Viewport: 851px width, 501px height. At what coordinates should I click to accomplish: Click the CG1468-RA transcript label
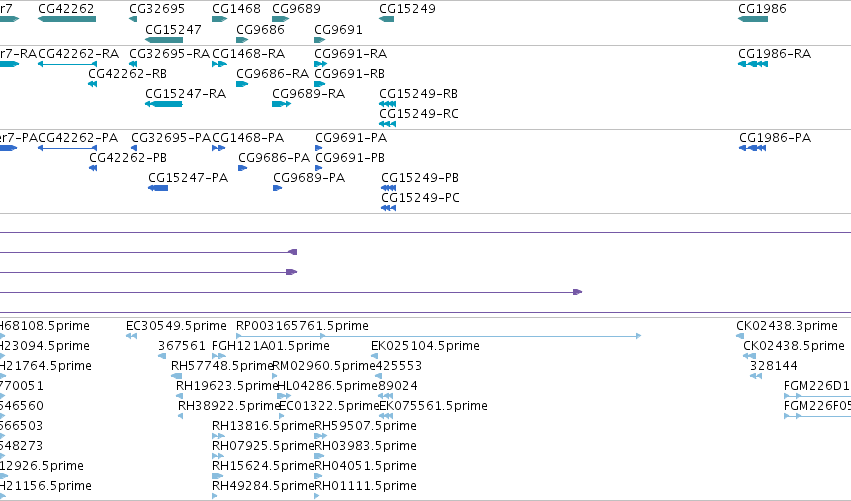249,54
